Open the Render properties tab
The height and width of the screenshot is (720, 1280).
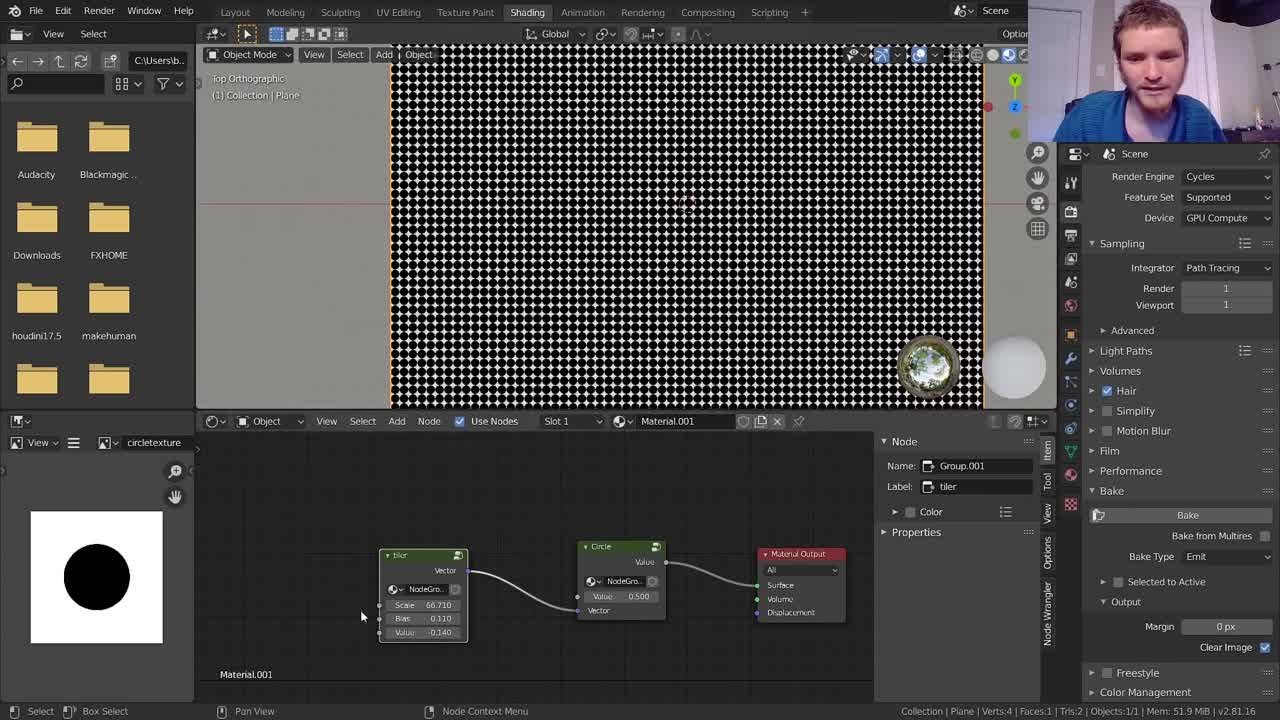pyautogui.click(x=1070, y=210)
